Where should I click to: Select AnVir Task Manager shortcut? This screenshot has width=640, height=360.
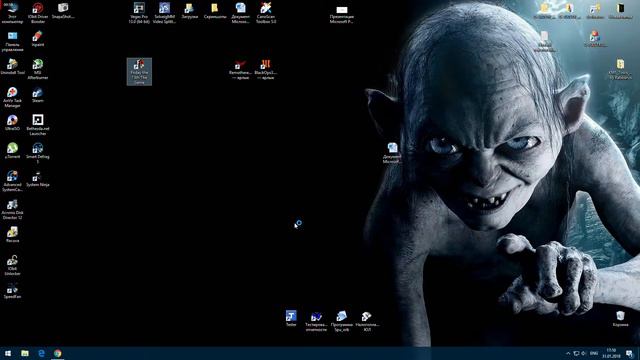(12, 97)
